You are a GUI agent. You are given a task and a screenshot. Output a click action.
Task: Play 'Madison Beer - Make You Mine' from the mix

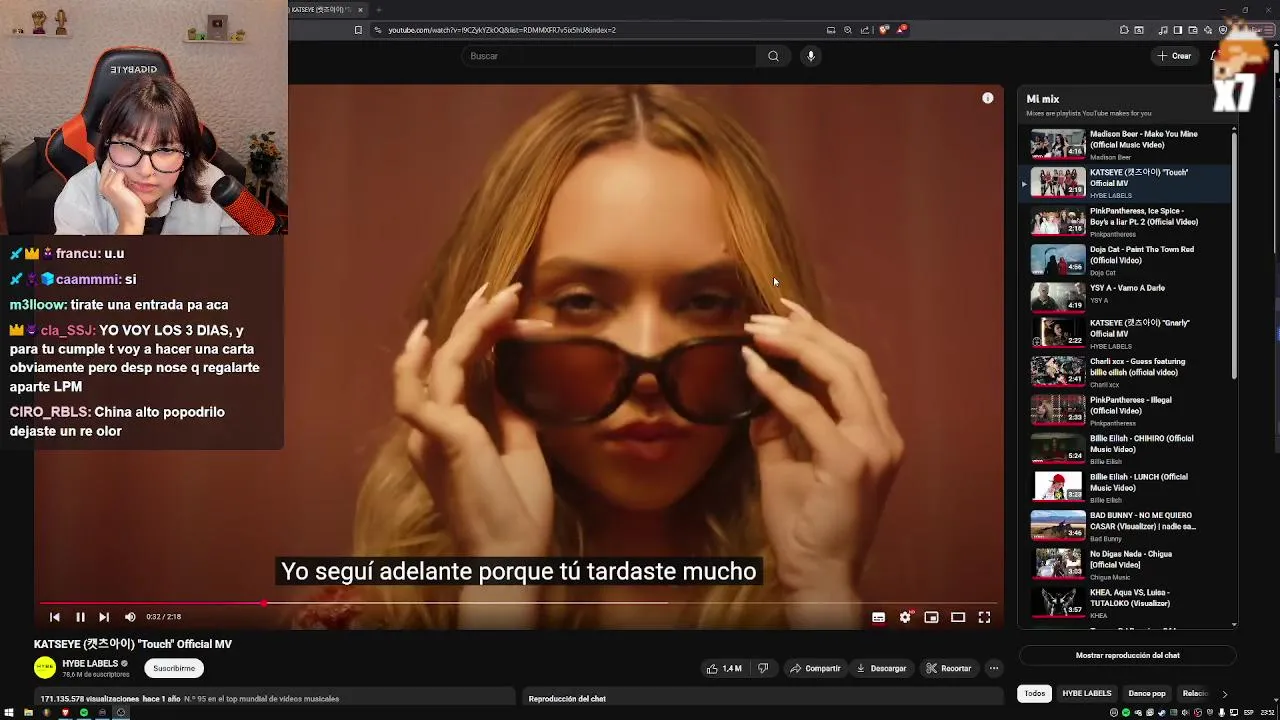click(x=1125, y=144)
